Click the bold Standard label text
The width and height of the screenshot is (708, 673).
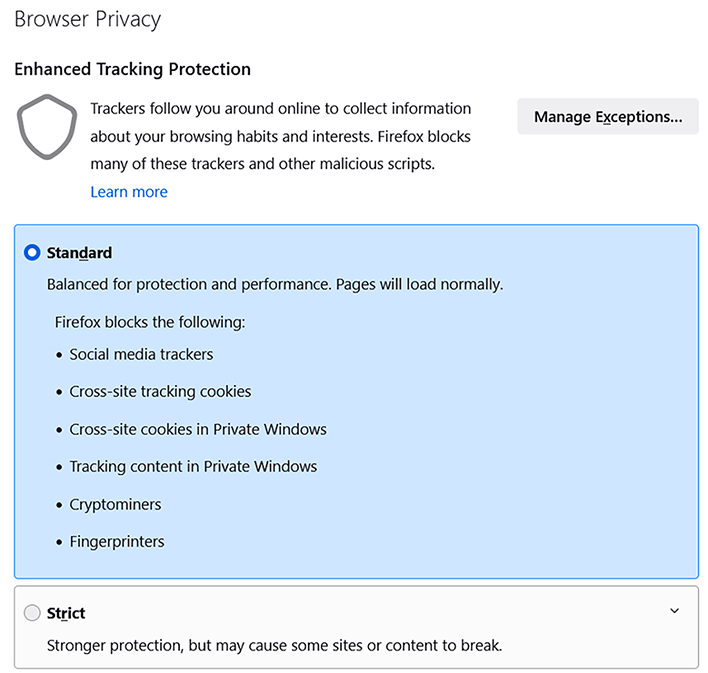pyautogui.click(x=80, y=253)
